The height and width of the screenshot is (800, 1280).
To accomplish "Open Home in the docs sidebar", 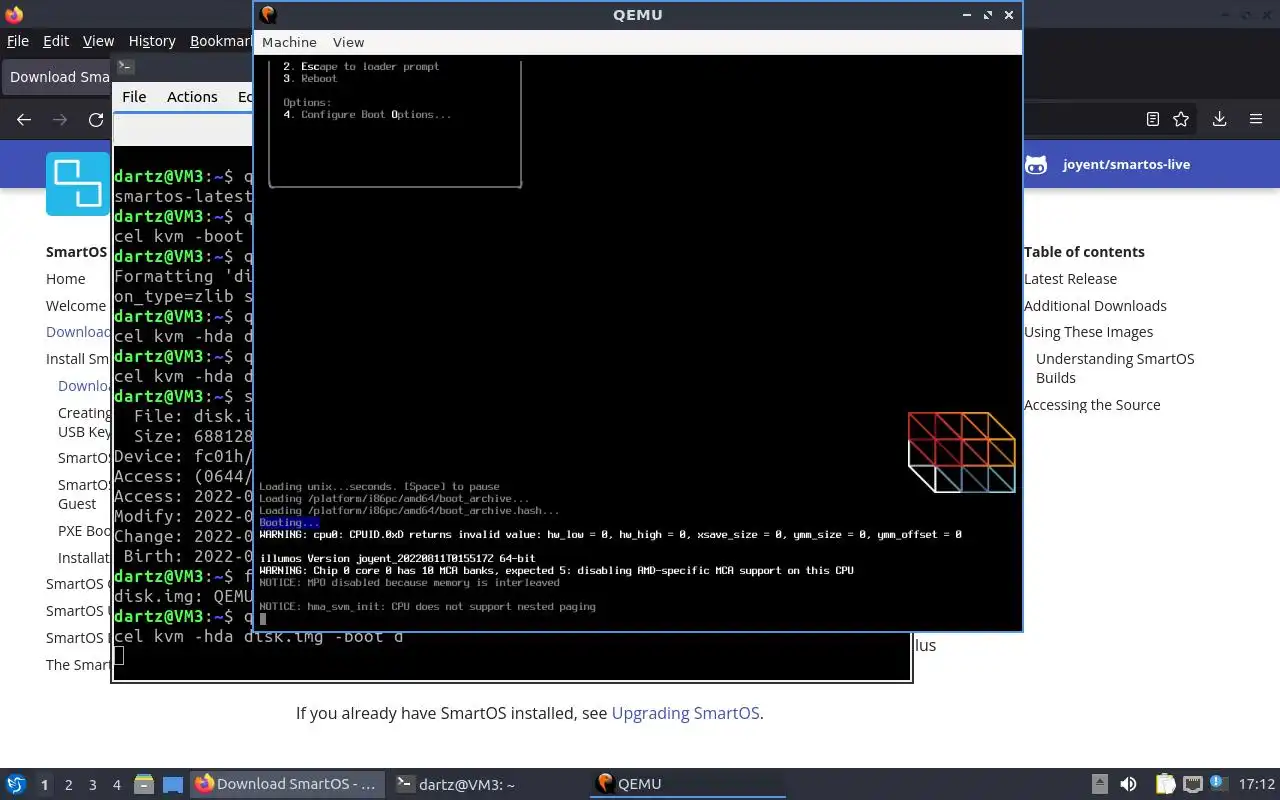I will (65, 279).
